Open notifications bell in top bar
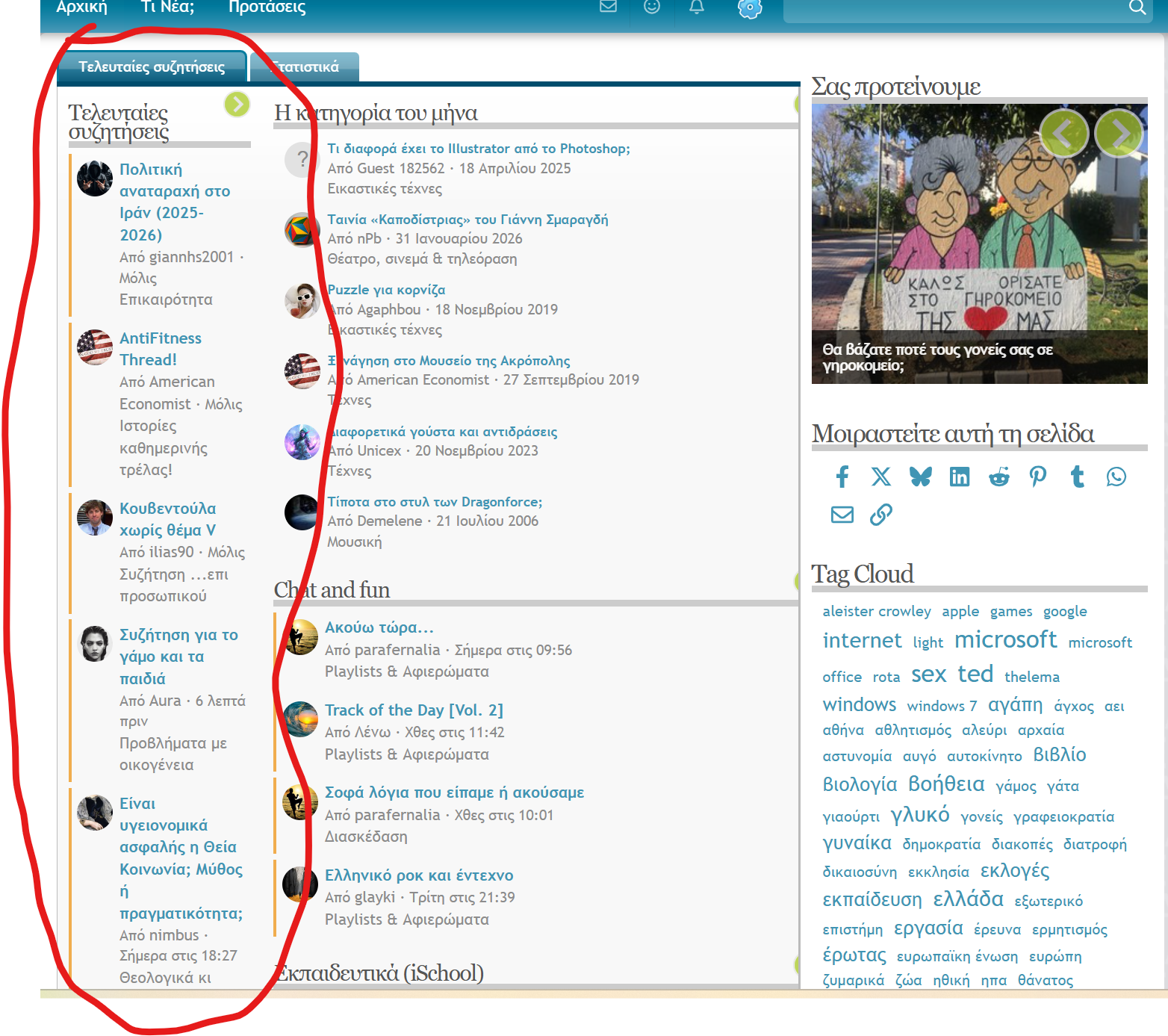1168x1036 pixels. 696,7
